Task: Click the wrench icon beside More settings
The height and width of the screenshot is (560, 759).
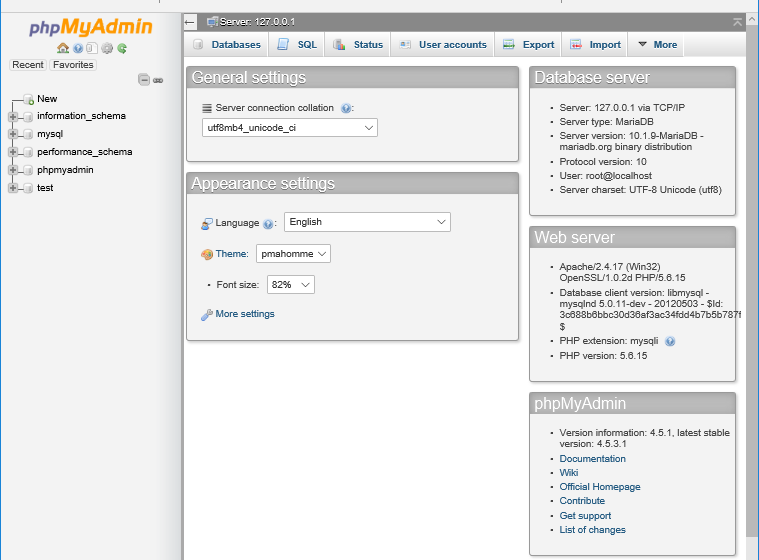Action: click(x=207, y=315)
